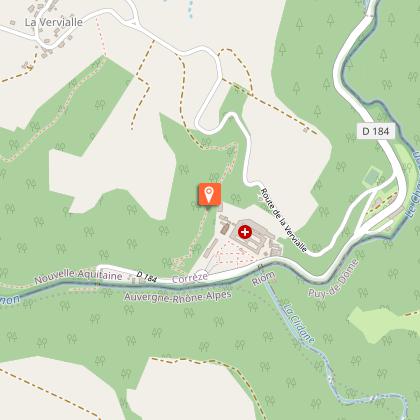The height and width of the screenshot is (420, 420).
Task: Click the orange location pin marker
Action: tap(209, 194)
